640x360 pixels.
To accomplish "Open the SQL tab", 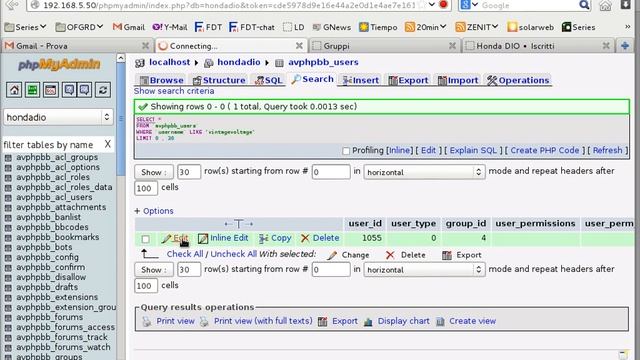I will point(269,80).
